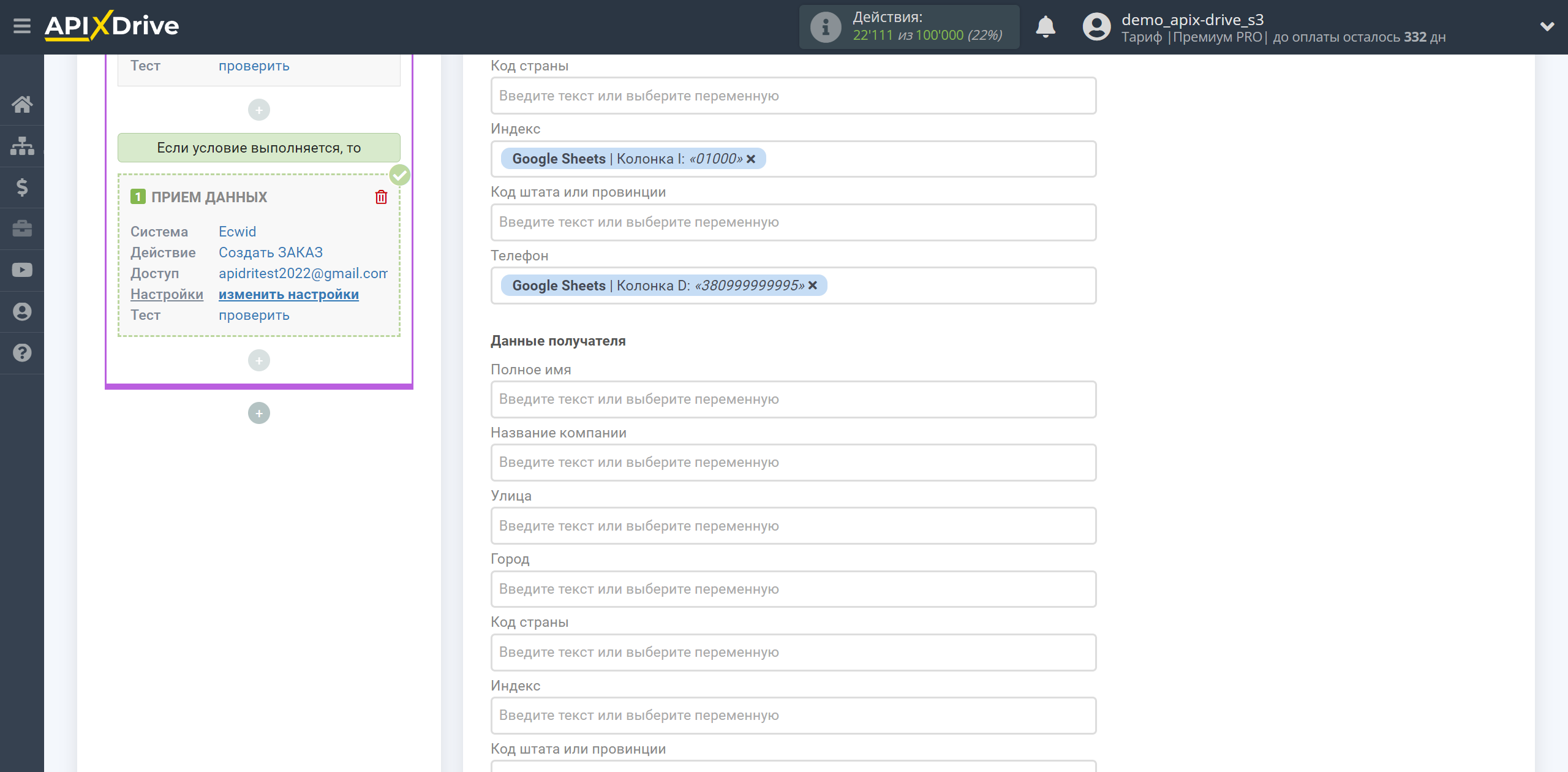Open the profile icon in sidebar
This screenshot has height=772, width=1568.
(x=22, y=311)
